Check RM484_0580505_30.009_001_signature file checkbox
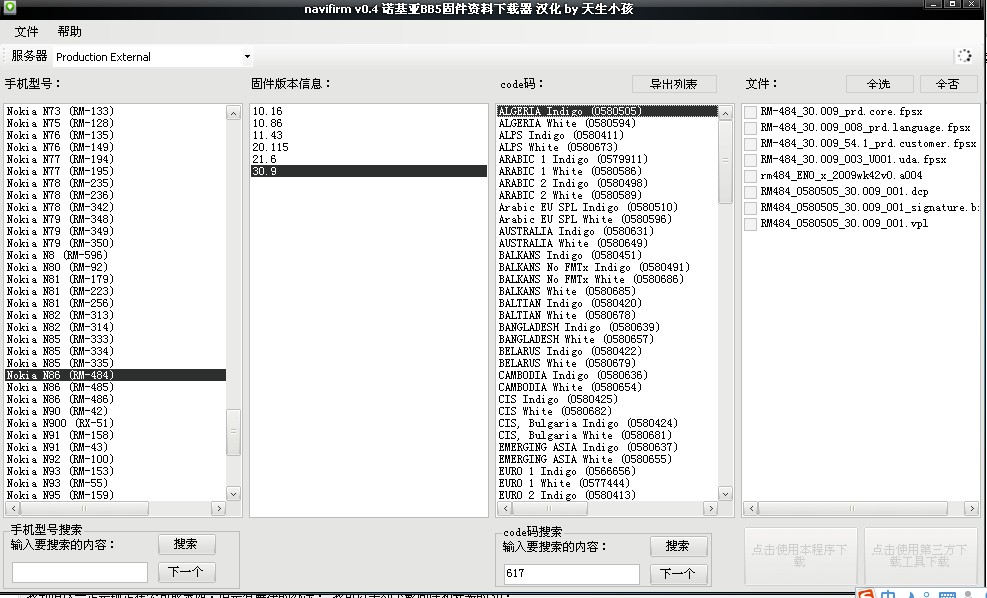The image size is (987, 598). [x=750, y=208]
